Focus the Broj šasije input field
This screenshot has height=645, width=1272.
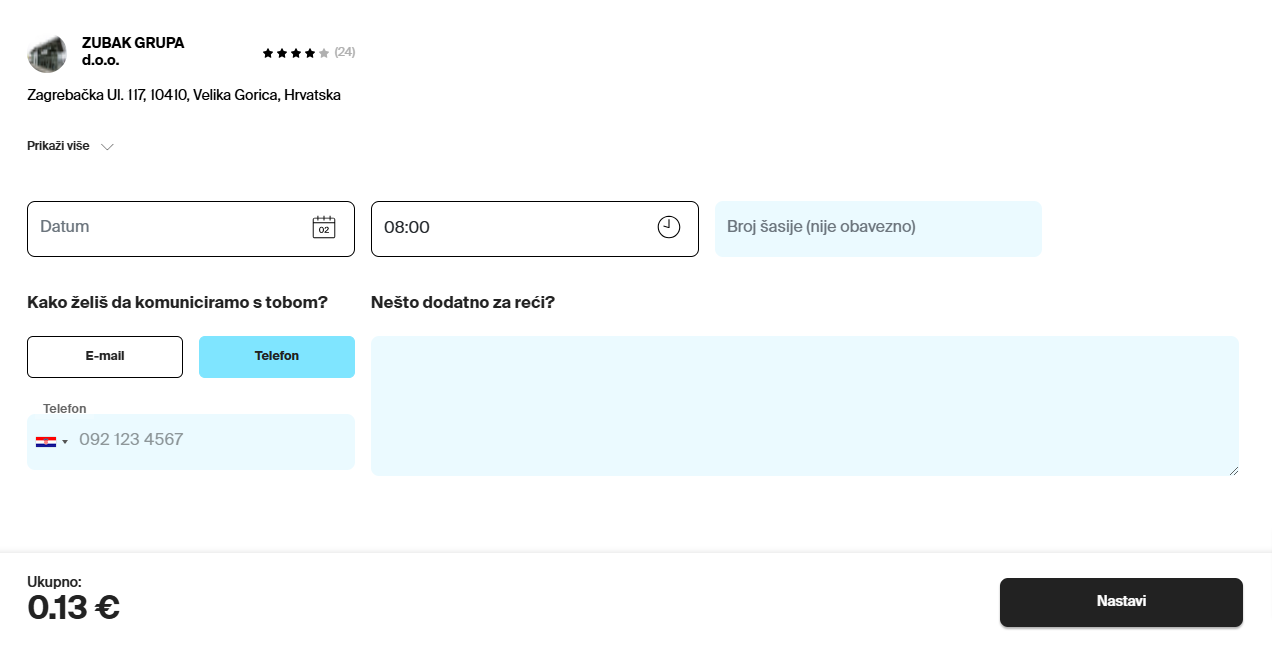click(x=878, y=229)
